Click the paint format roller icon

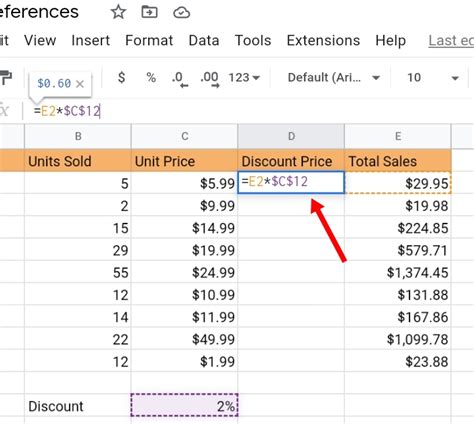[x=6, y=78]
